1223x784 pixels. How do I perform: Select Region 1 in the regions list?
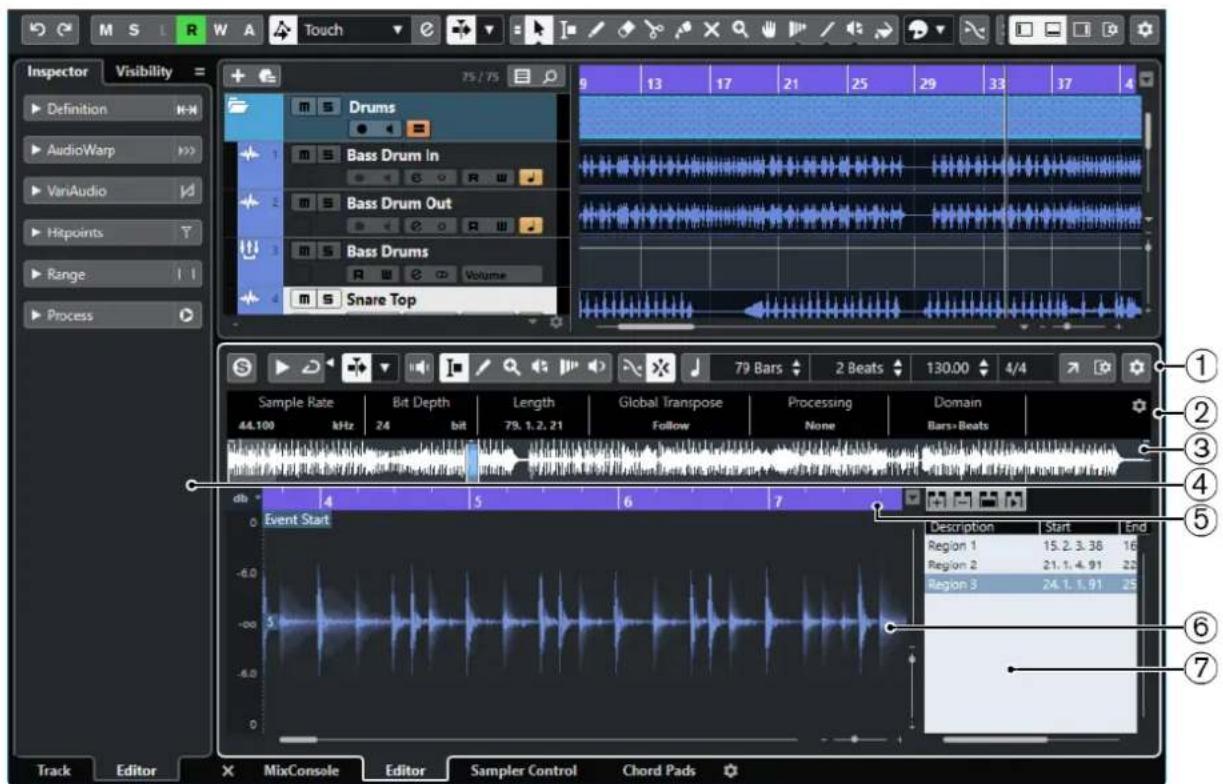click(1029, 546)
